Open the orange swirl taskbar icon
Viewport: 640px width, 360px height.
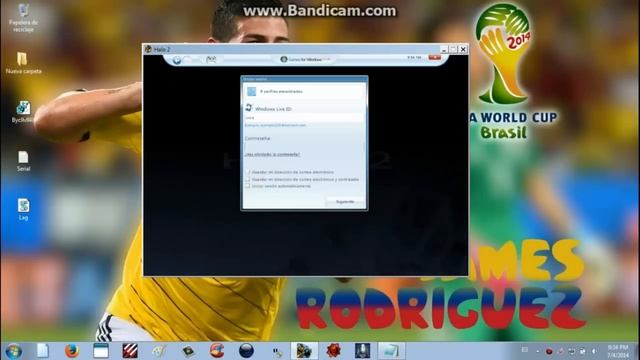point(217,351)
